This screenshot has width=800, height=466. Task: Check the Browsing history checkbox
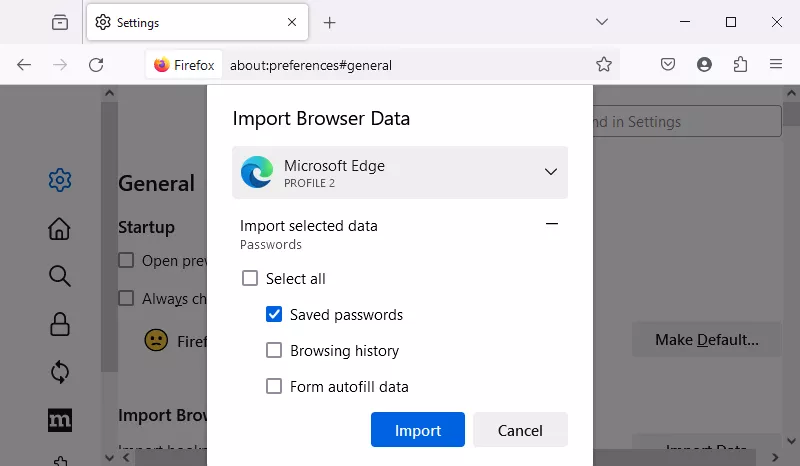point(274,350)
